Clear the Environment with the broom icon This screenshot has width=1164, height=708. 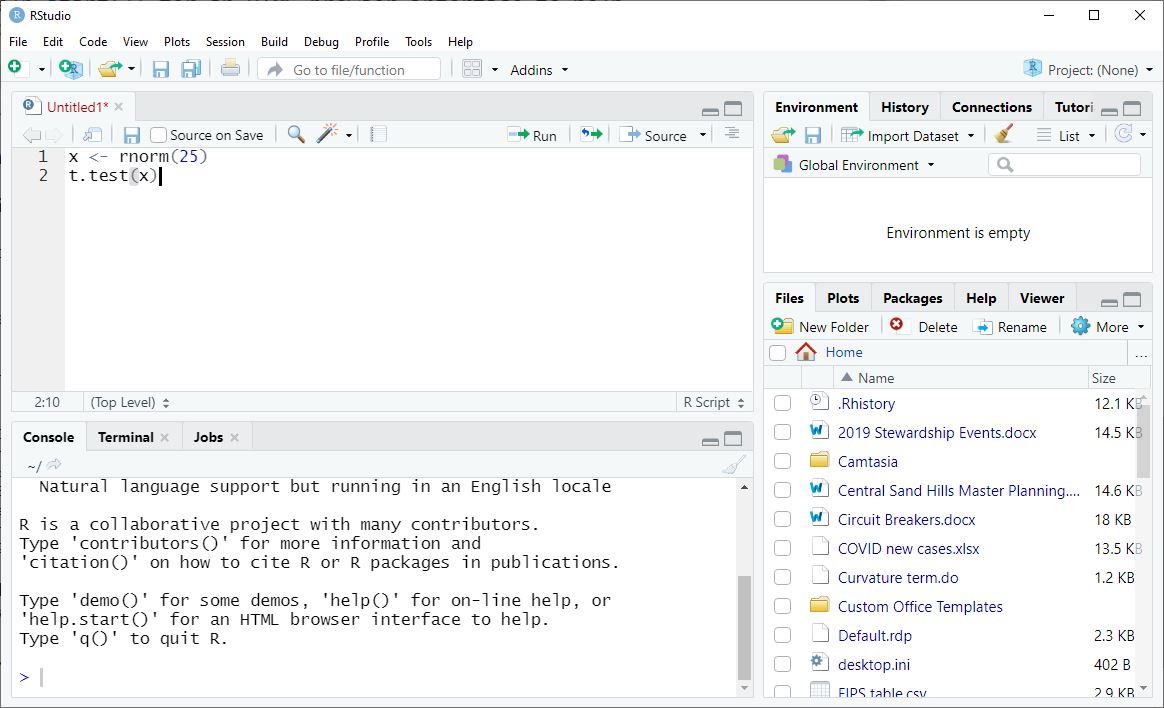(1003, 133)
